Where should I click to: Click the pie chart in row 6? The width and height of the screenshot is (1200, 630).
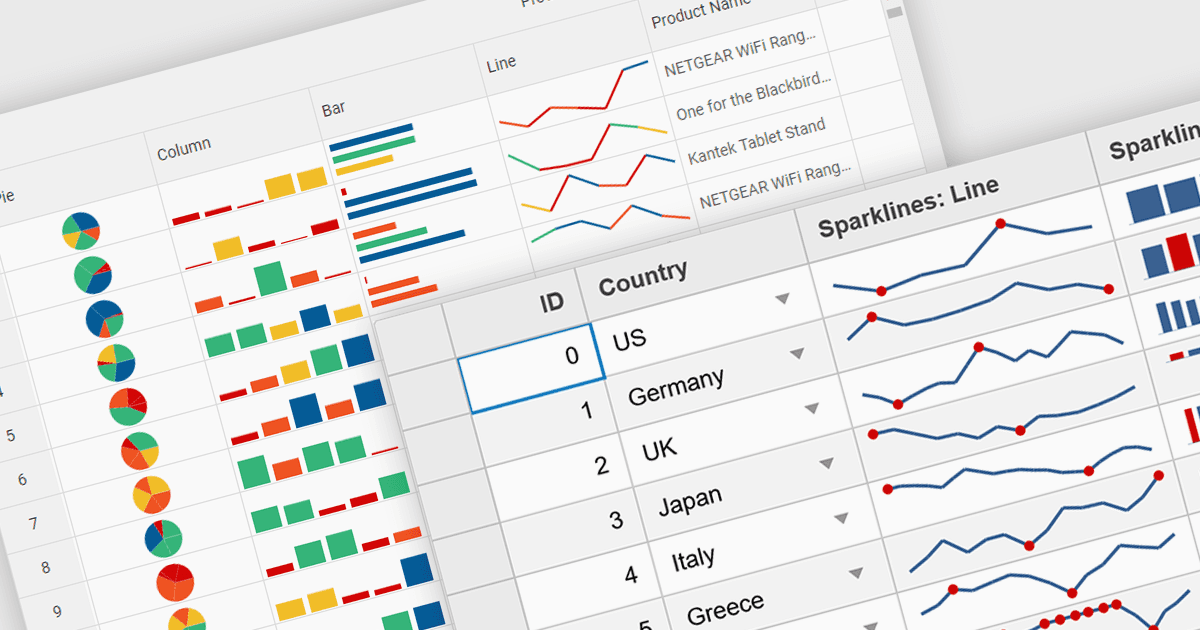[140, 452]
